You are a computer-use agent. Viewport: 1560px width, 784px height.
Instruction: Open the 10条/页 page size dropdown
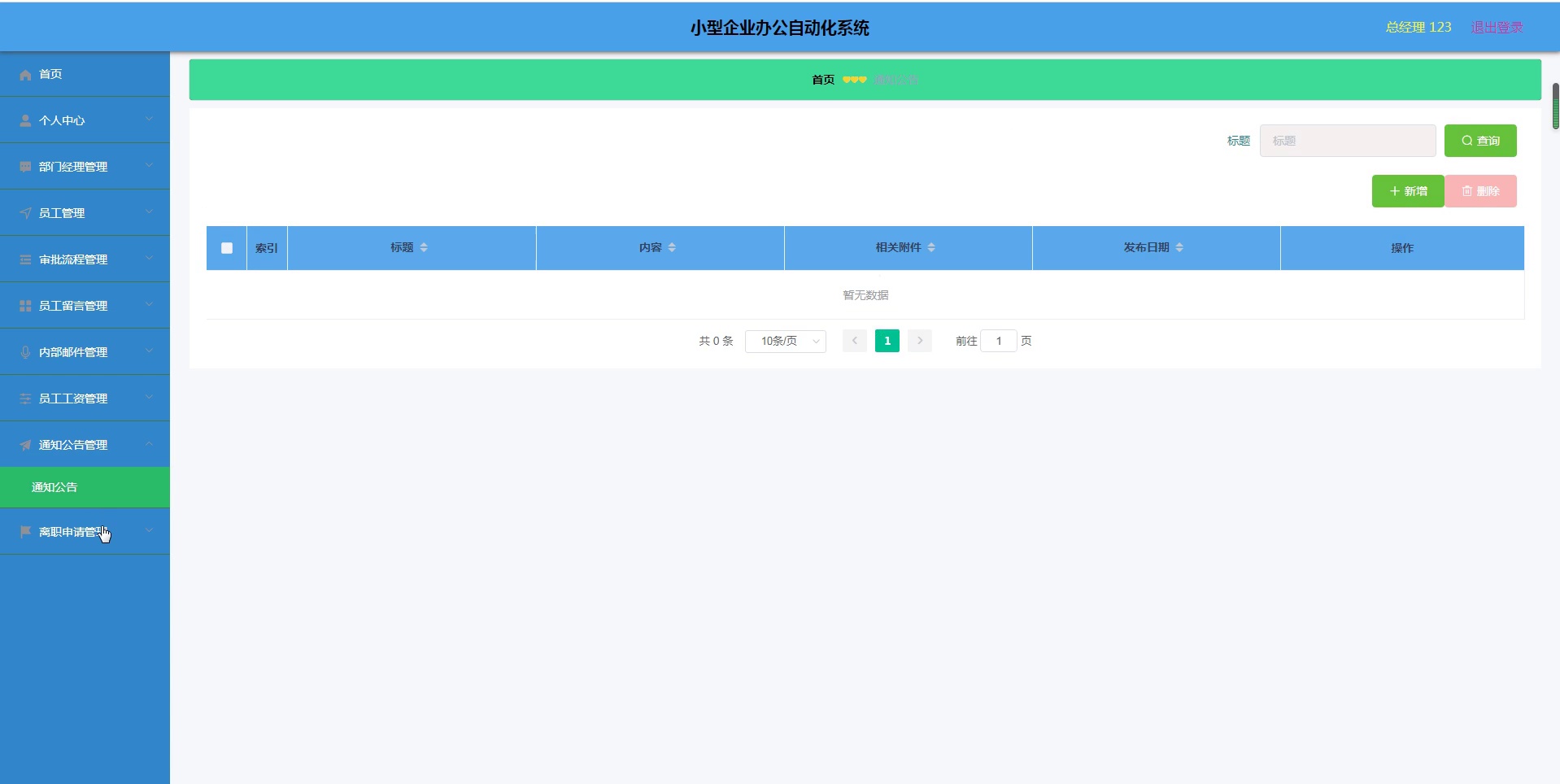click(785, 341)
